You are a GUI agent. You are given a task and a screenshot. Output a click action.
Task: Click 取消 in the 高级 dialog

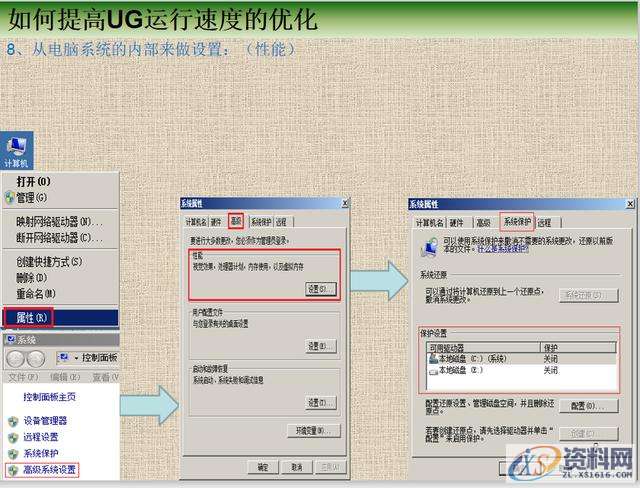[x=297, y=467]
